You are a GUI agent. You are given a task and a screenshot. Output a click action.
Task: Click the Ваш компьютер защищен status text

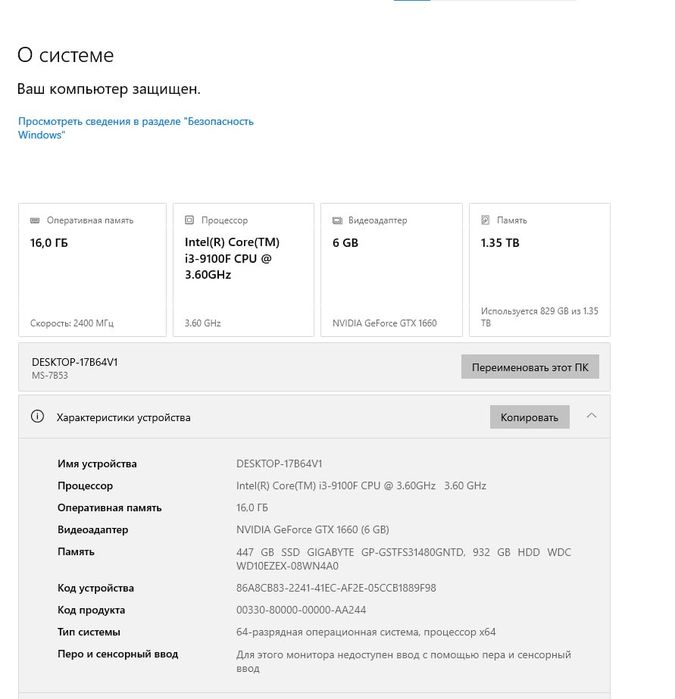(109, 89)
